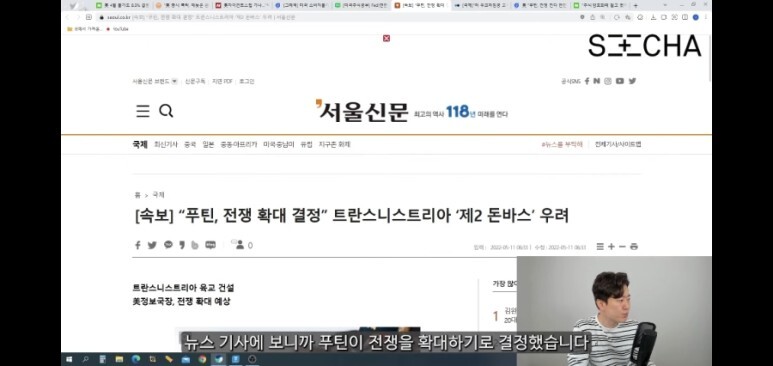Image resolution: width=773 pixels, height=366 pixels.
Task: Open Mail app from taskbar
Action: (185, 359)
